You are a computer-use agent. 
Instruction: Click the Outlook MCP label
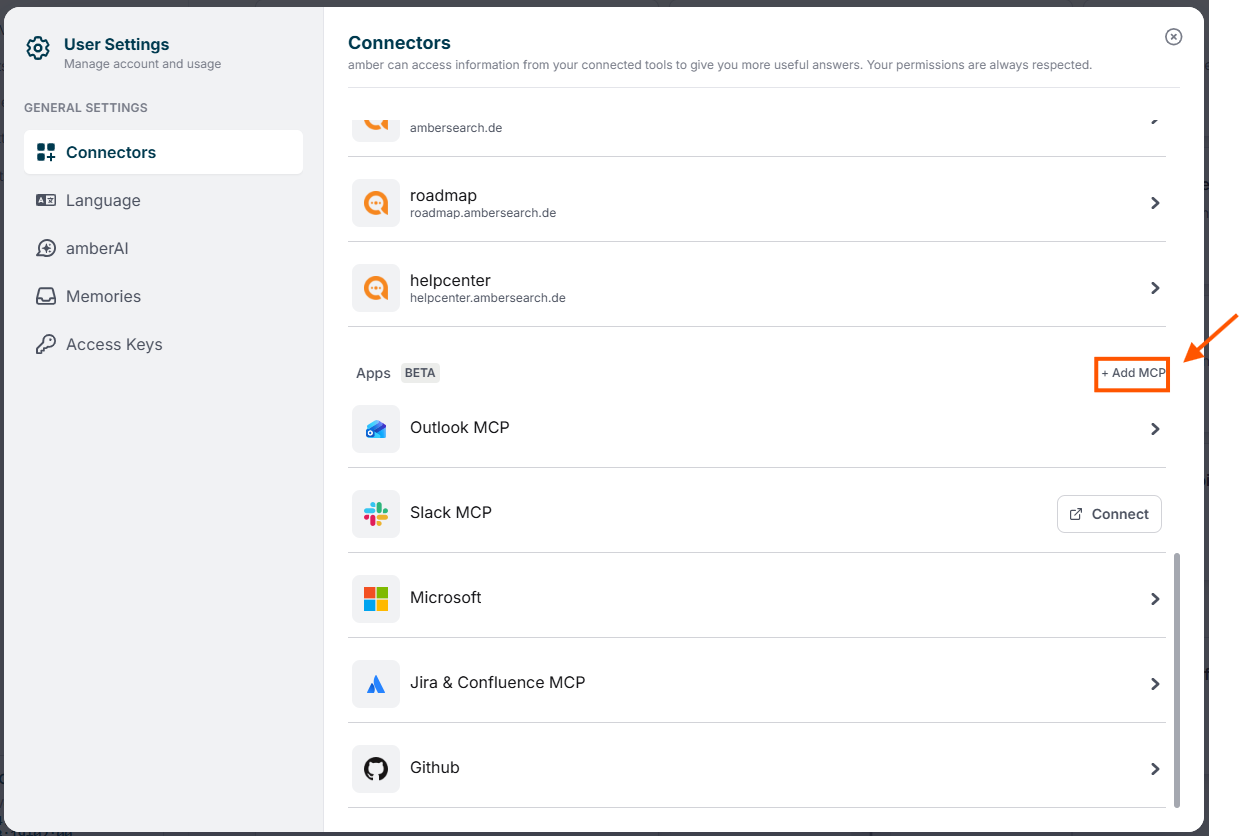click(x=460, y=427)
